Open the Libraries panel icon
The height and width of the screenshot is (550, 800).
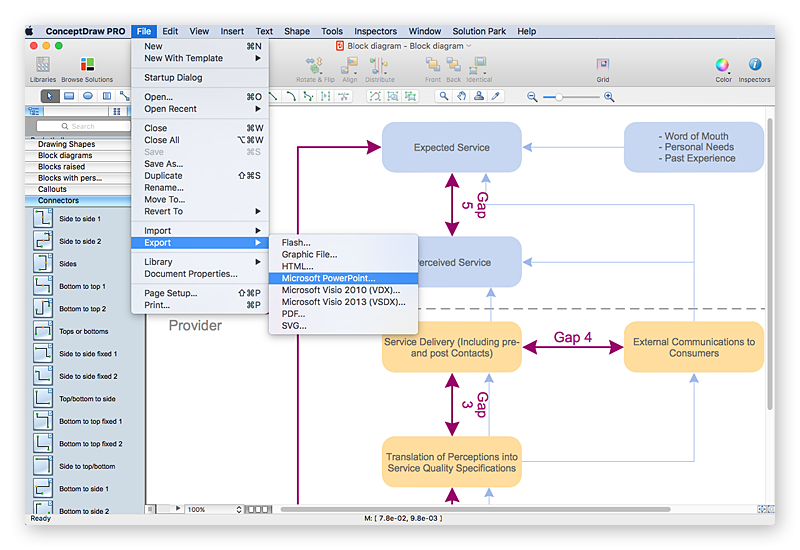pyautogui.click(x=43, y=65)
